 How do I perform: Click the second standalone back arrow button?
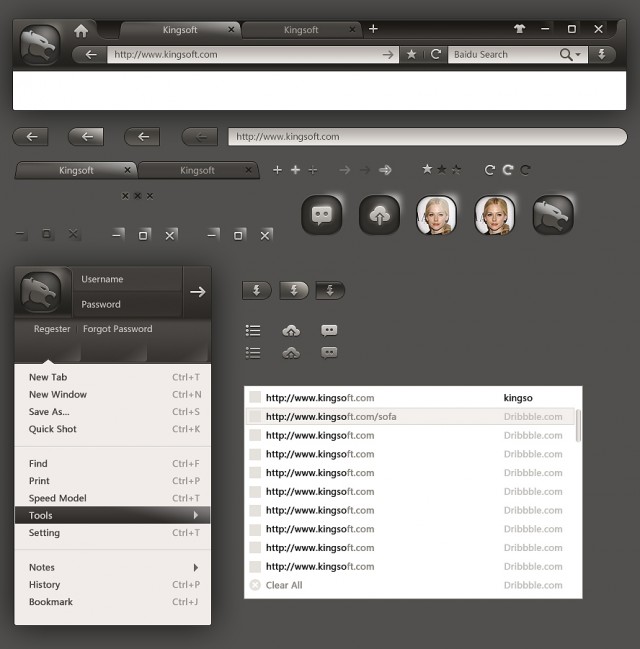(86, 137)
